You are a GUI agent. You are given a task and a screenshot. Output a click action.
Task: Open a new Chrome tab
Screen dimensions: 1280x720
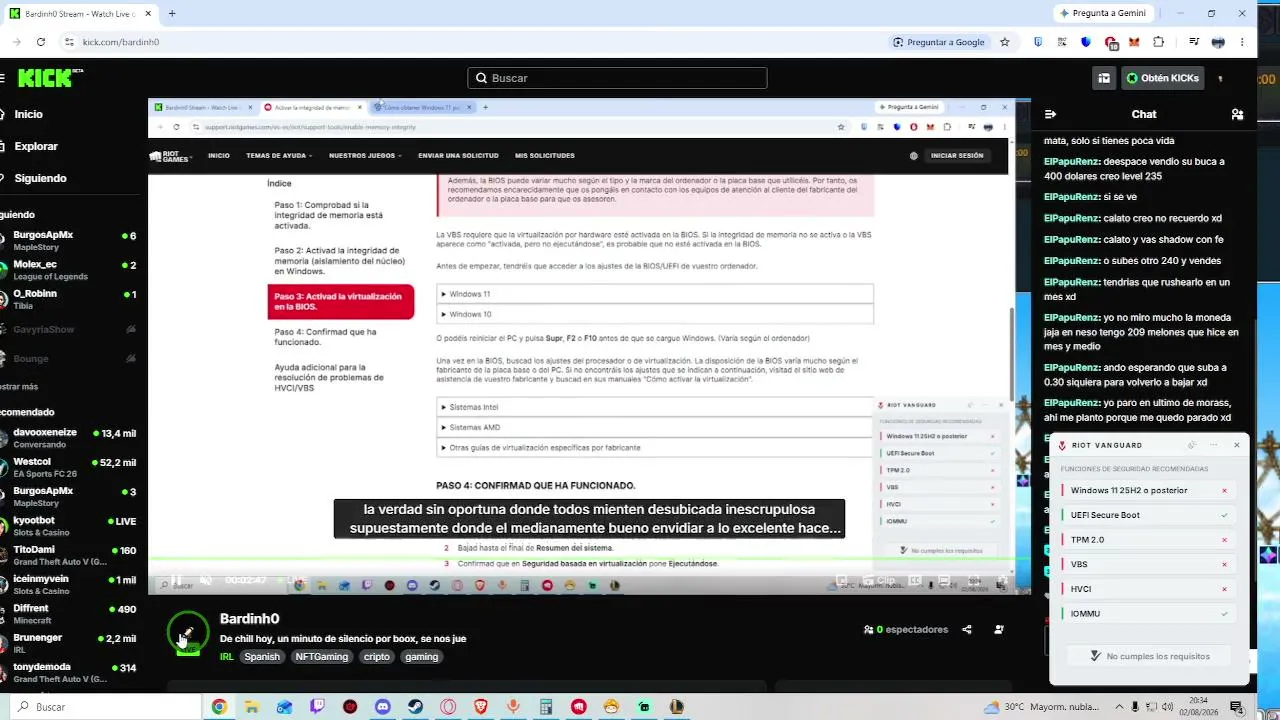(172, 14)
